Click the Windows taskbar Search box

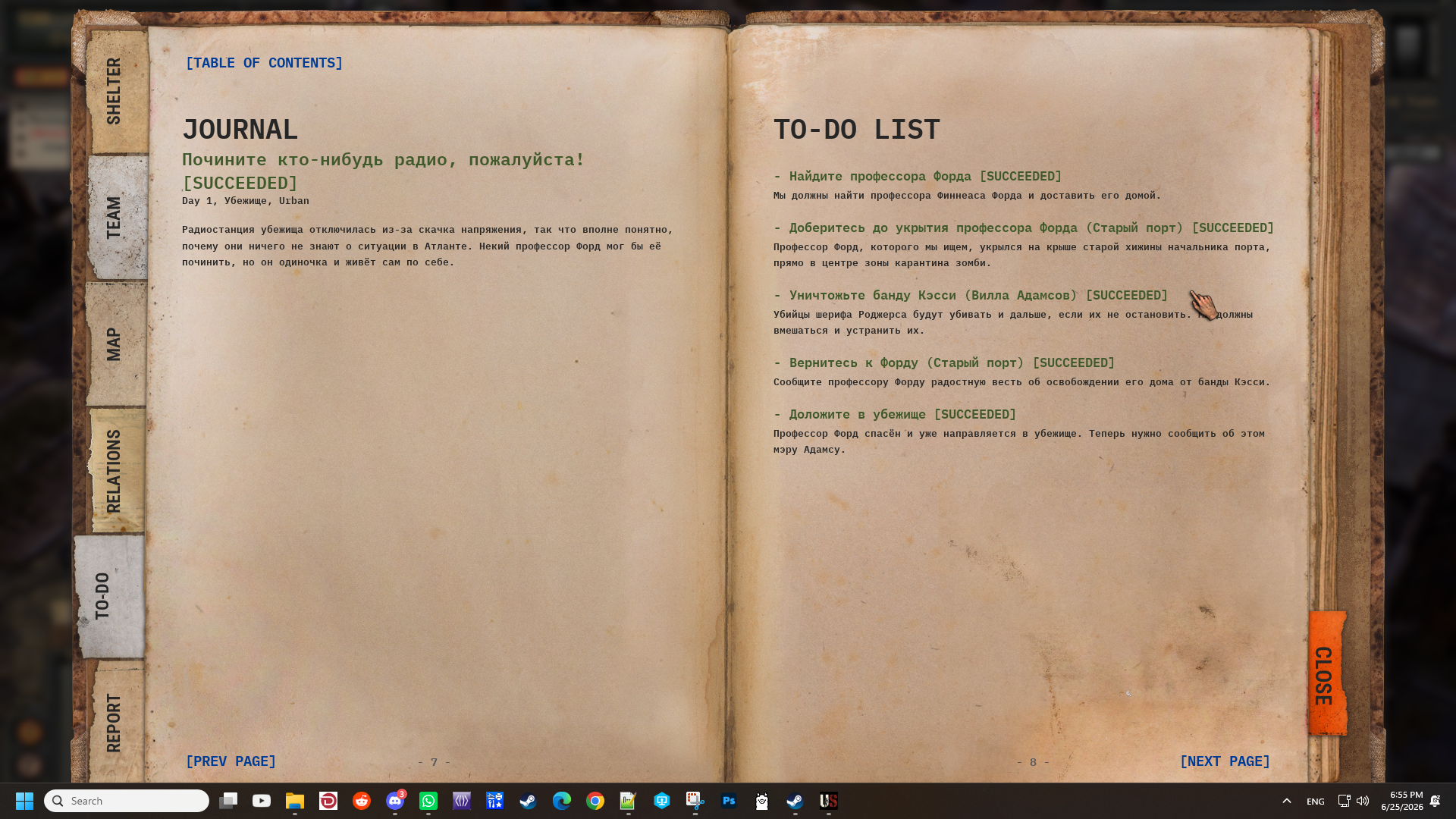coord(127,801)
